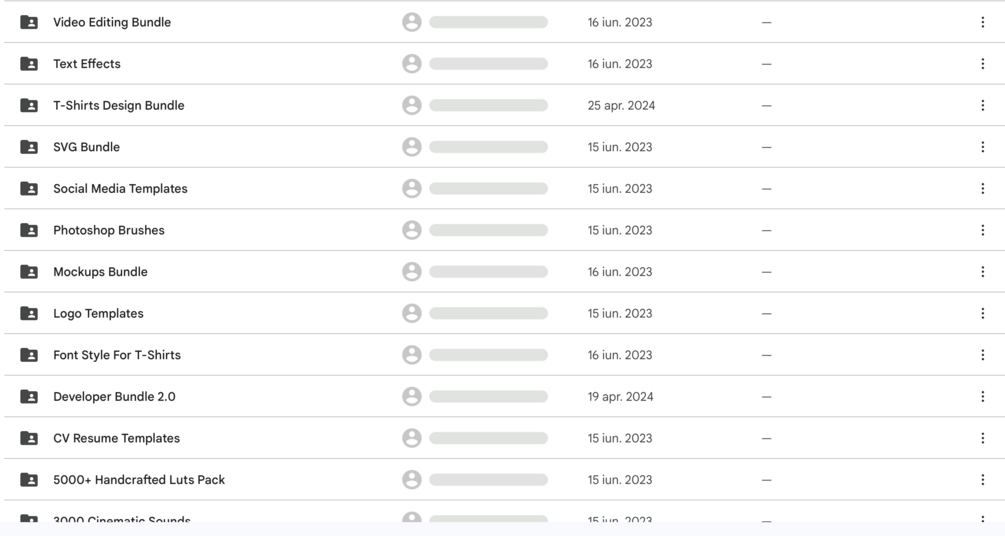Image resolution: width=1005 pixels, height=536 pixels.
Task: Click the 25 apr. 2024 modified date
Action: pos(621,105)
